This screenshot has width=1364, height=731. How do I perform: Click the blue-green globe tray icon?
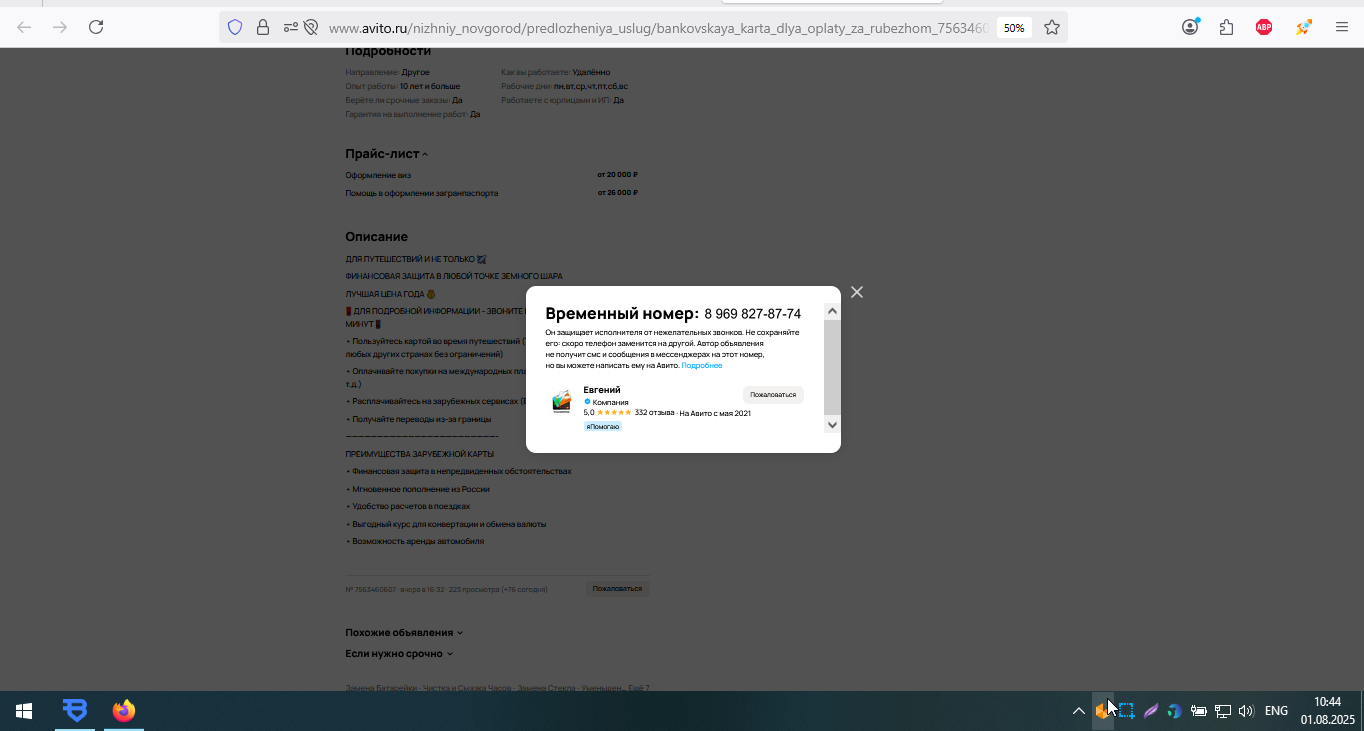[x=1174, y=711]
